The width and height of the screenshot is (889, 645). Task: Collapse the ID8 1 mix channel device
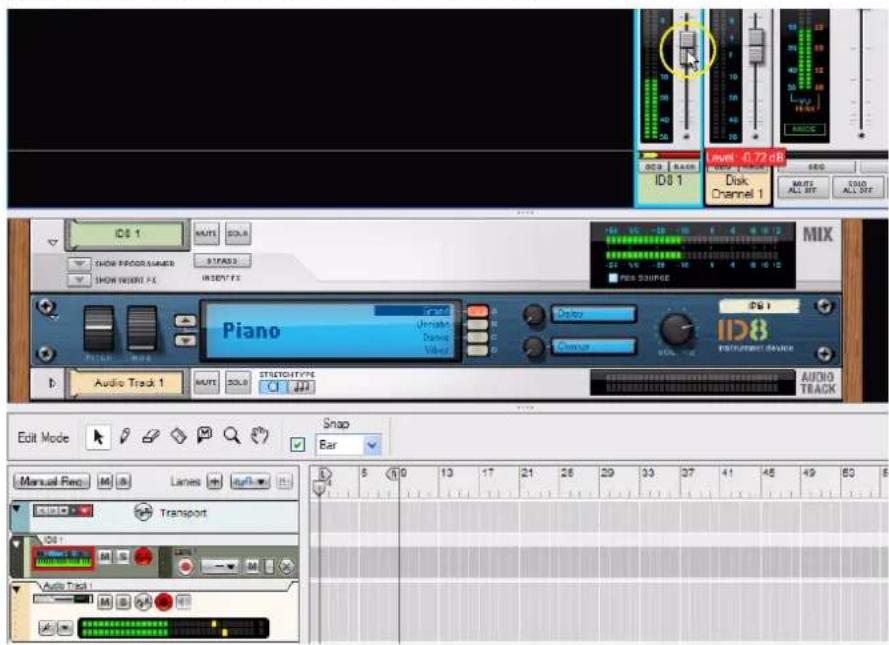click(x=53, y=243)
